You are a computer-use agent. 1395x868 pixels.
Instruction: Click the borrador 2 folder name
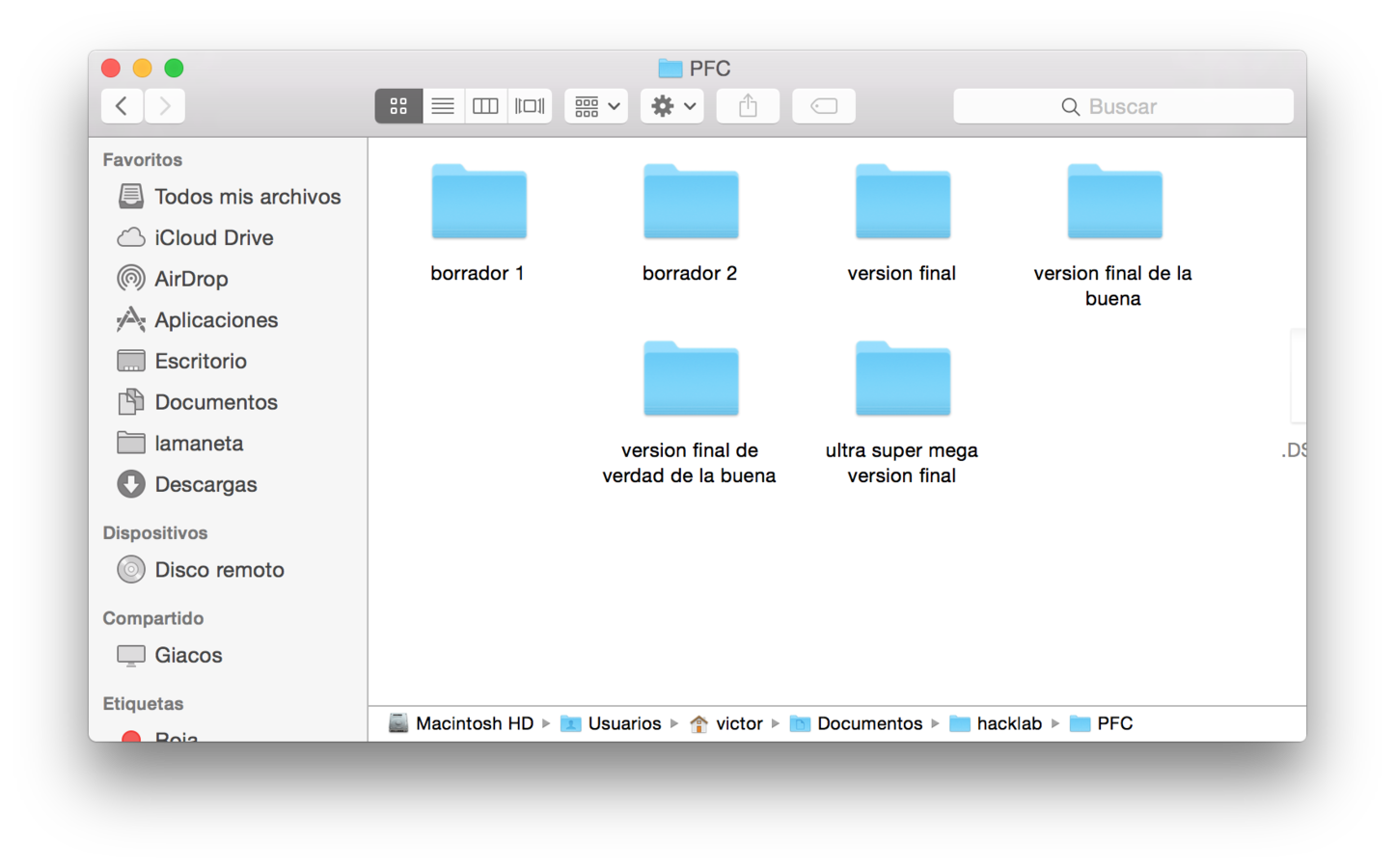pyautogui.click(x=690, y=273)
